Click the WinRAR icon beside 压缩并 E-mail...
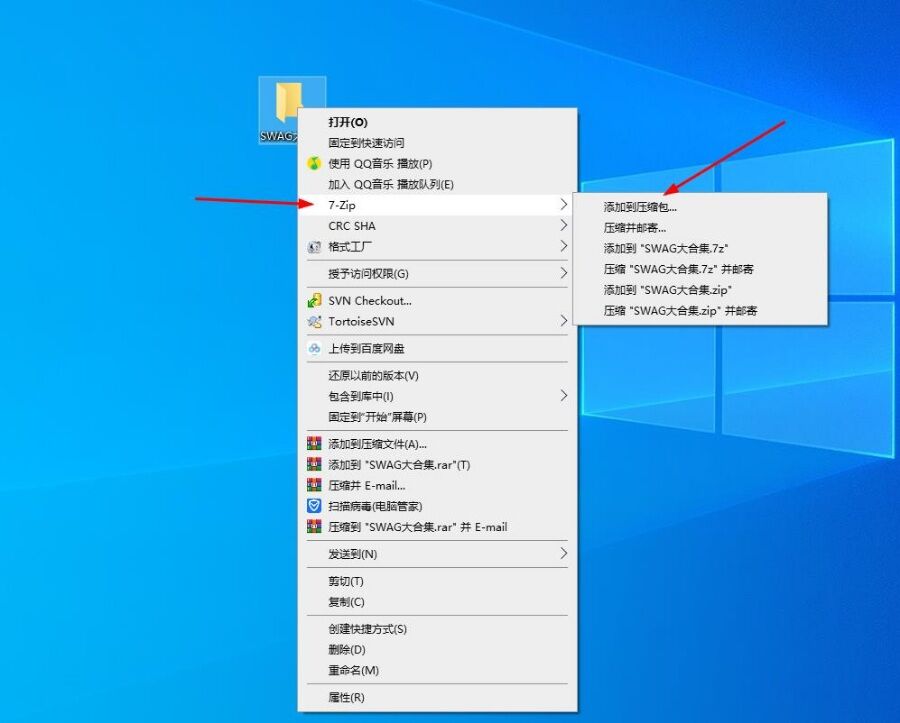This screenshot has height=723, width=900. point(314,485)
